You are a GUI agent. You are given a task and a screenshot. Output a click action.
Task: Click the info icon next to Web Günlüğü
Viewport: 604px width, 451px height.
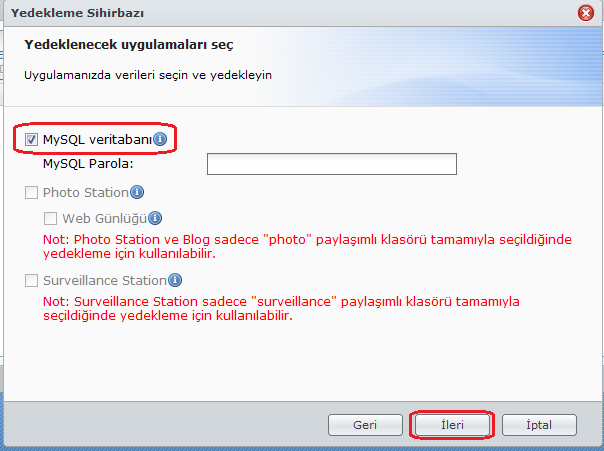155,218
